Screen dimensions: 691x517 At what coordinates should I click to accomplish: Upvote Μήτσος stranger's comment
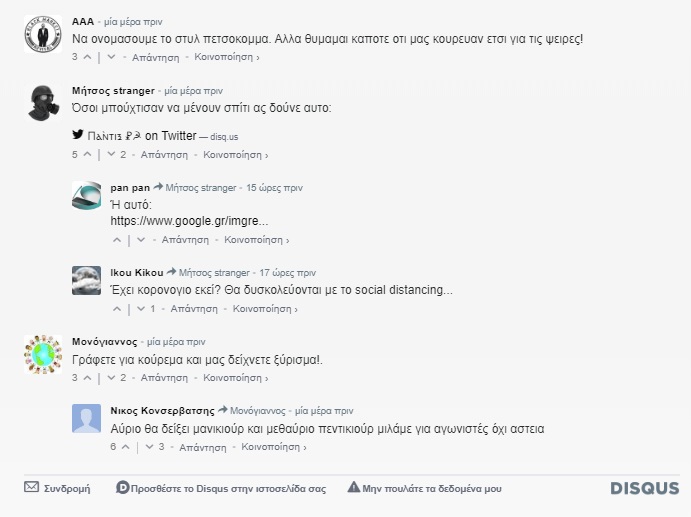(x=87, y=155)
